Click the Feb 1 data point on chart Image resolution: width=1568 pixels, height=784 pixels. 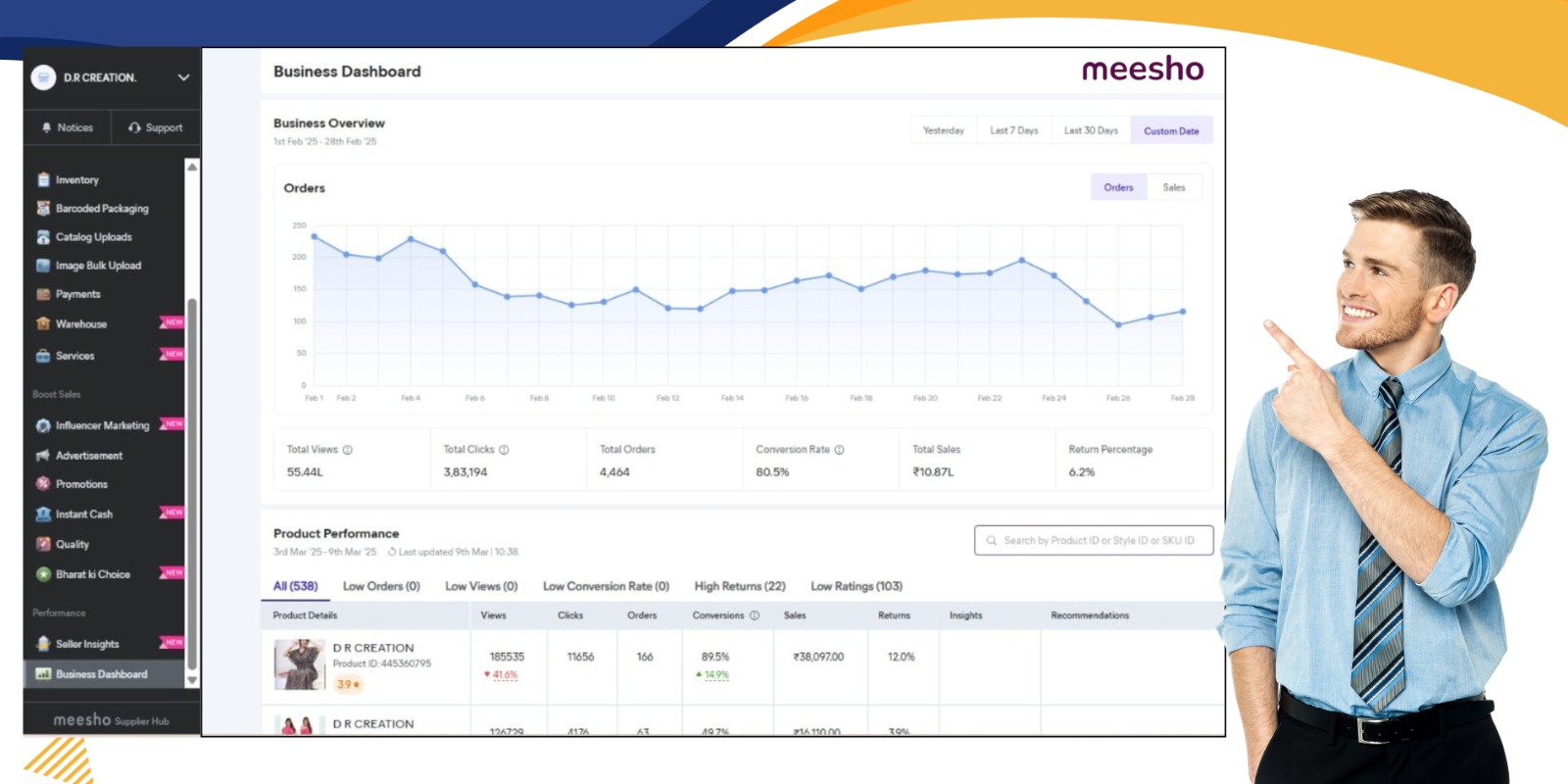pos(314,236)
